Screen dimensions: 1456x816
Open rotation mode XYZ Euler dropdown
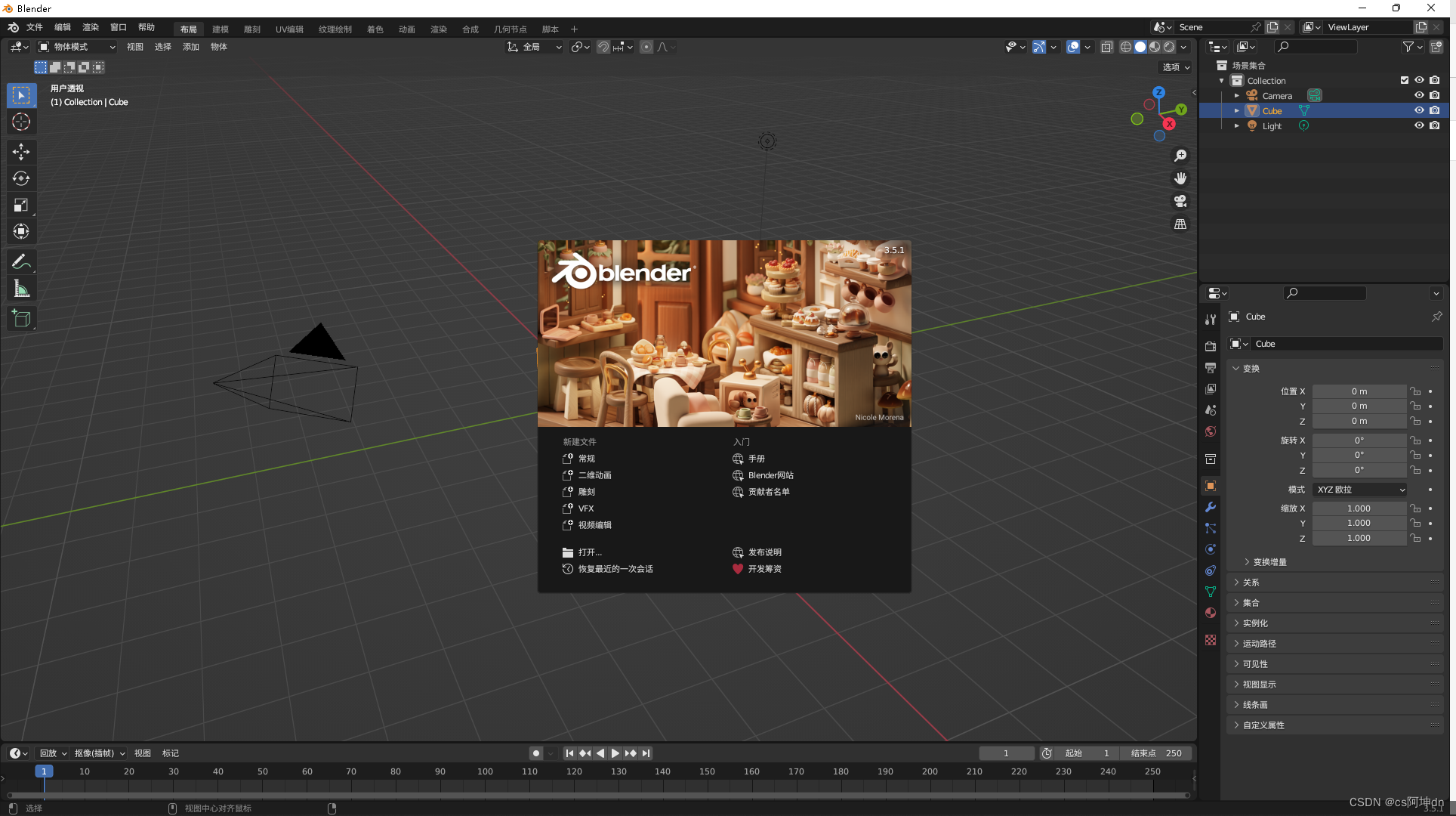(1360, 490)
